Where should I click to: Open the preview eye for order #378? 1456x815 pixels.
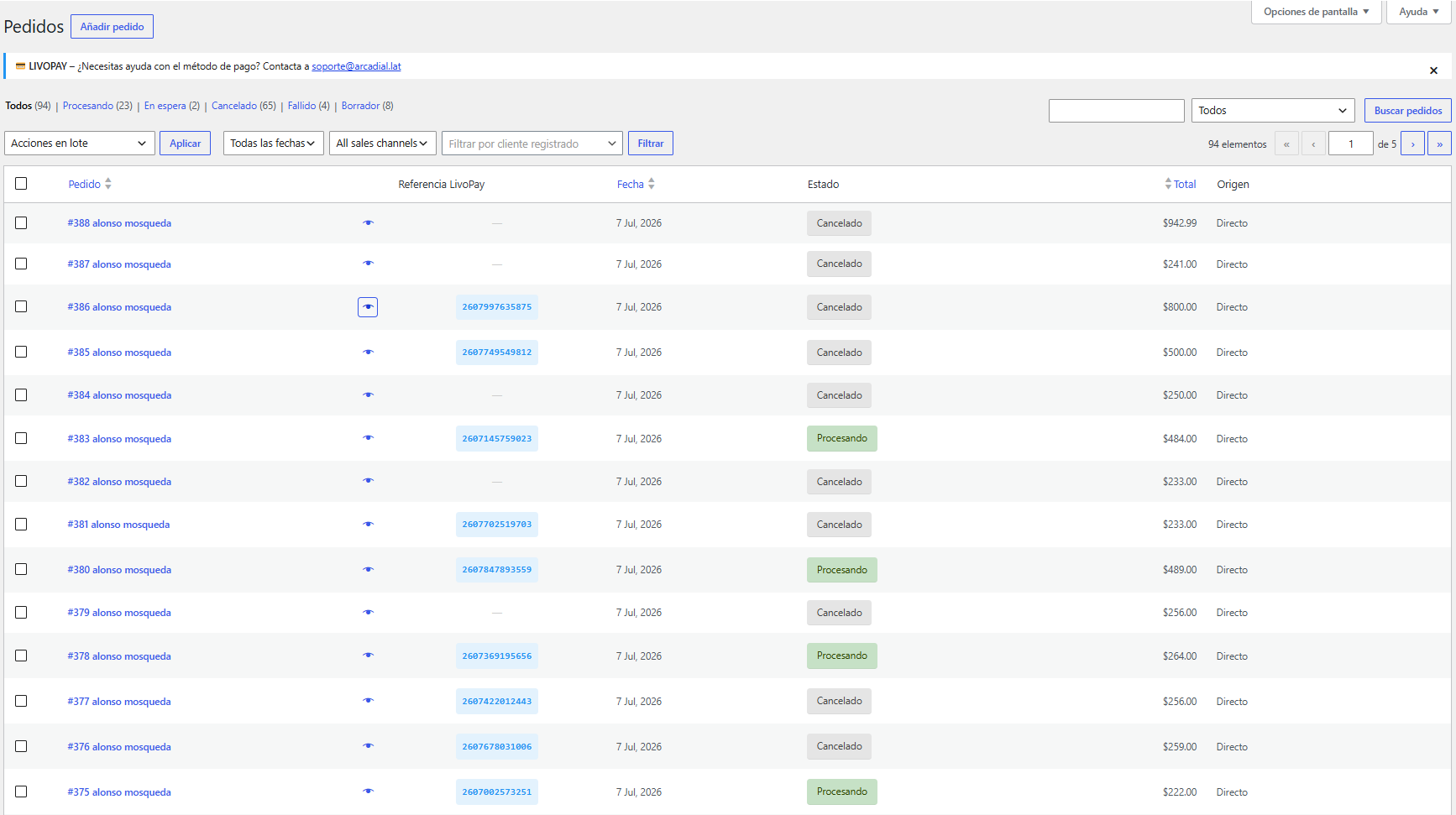368,656
